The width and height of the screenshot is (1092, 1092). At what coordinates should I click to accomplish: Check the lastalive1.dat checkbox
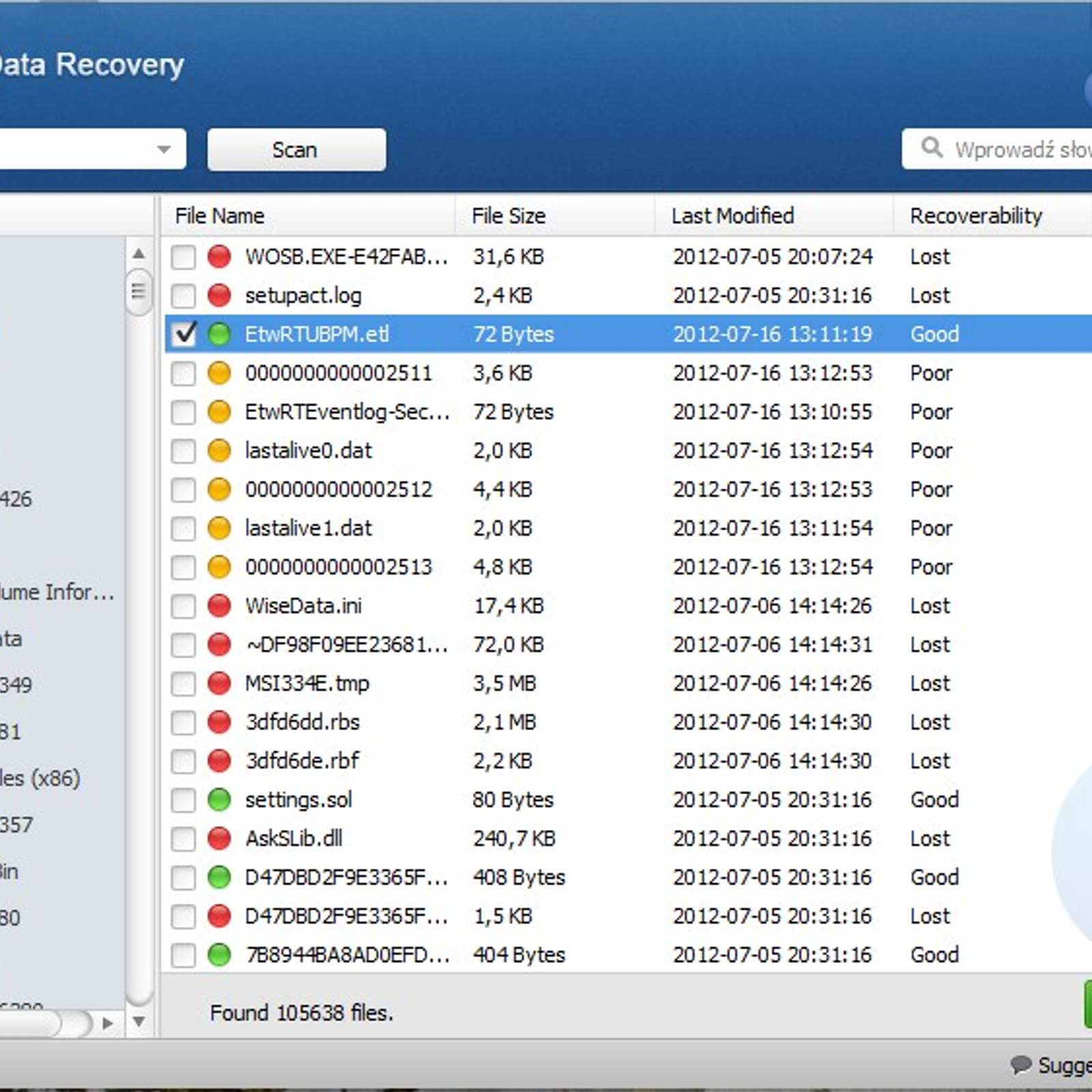point(183,528)
